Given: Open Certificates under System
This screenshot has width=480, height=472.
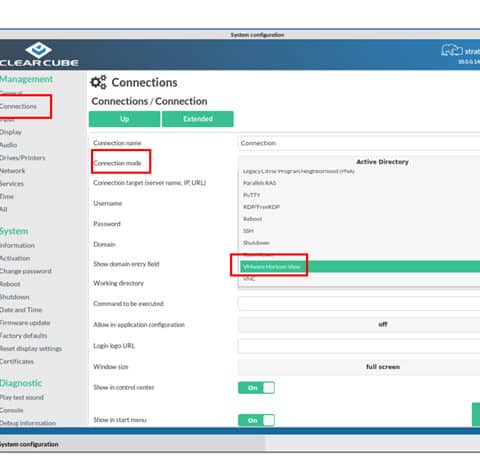Looking at the screenshot, I should [17, 361].
